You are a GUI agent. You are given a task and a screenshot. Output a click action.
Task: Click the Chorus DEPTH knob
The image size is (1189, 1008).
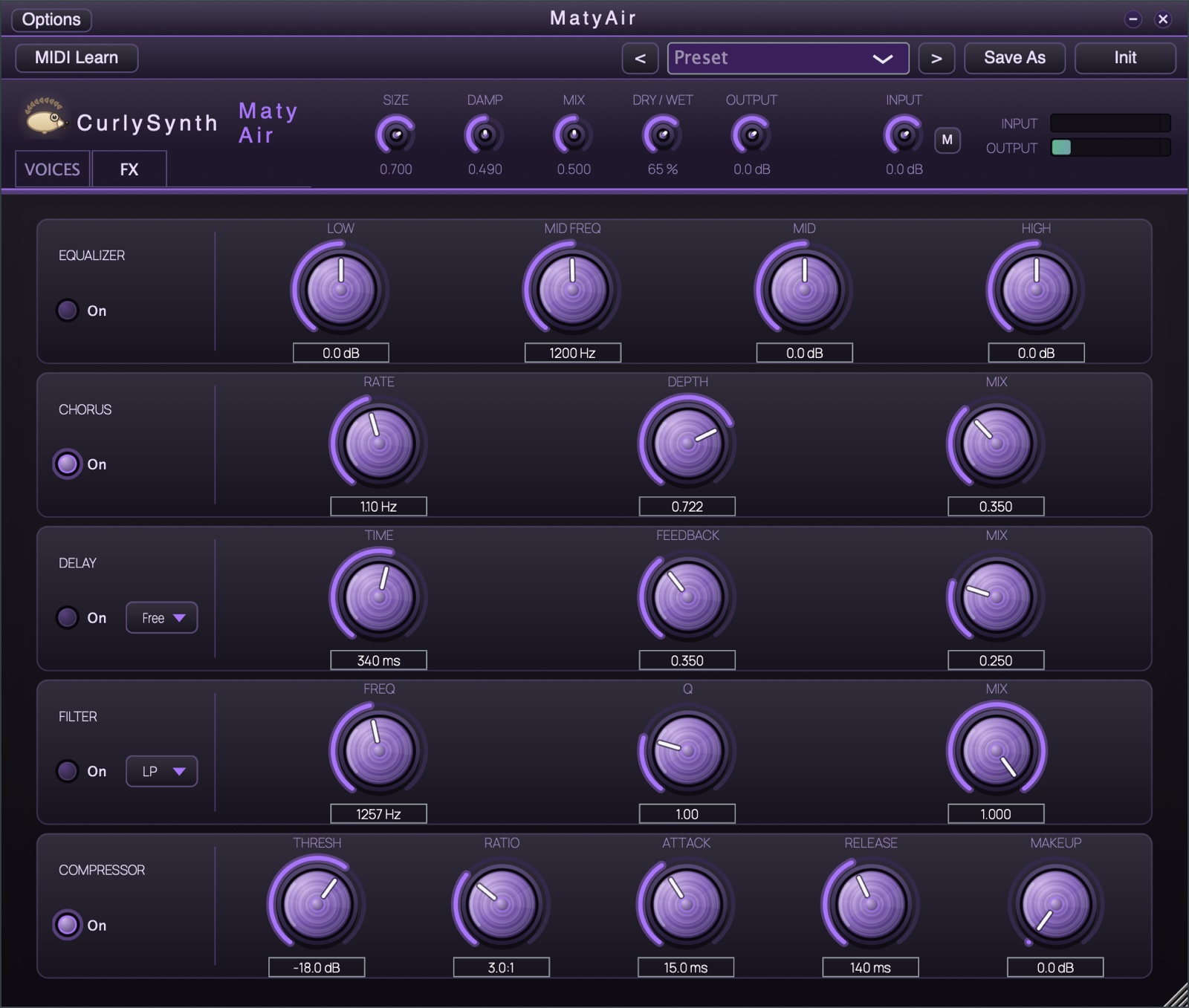687,443
